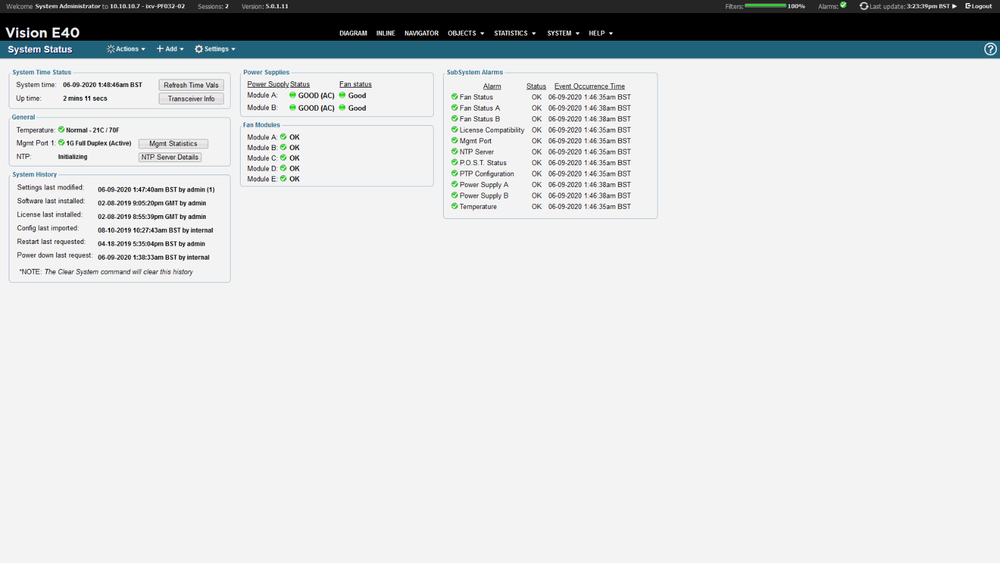Click the System Status page title
Image resolution: width=1000 pixels, height=563 pixels.
coord(40,49)
